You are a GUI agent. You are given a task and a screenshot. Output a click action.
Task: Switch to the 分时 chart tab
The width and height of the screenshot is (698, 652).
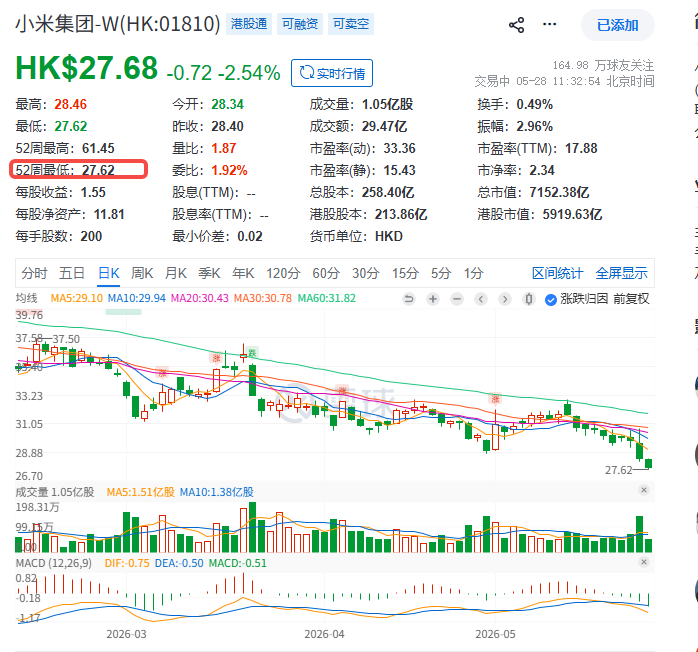click(34, 273)
